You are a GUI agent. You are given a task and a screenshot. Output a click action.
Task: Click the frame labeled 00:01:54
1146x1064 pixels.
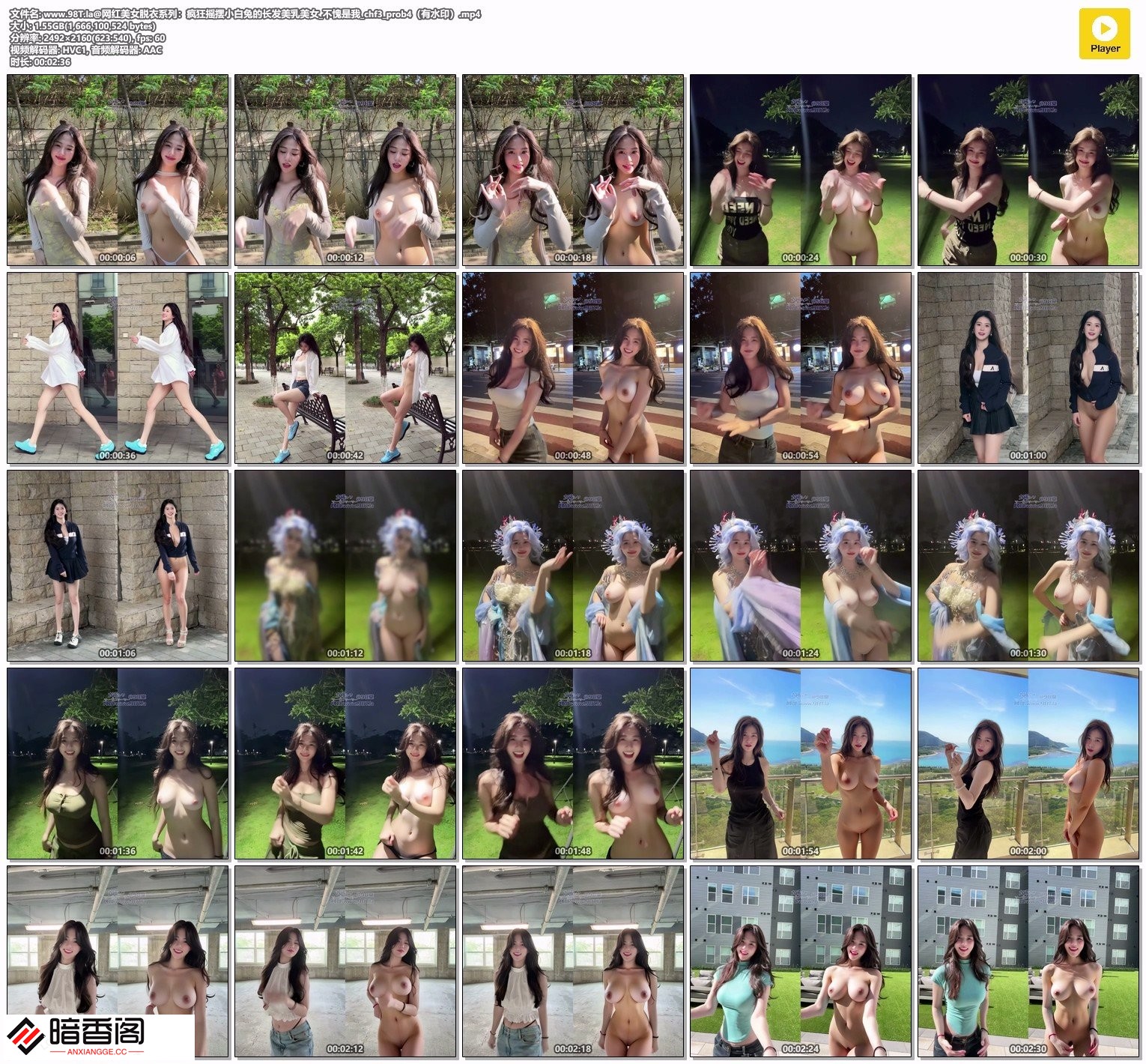[x=801, y=764]
